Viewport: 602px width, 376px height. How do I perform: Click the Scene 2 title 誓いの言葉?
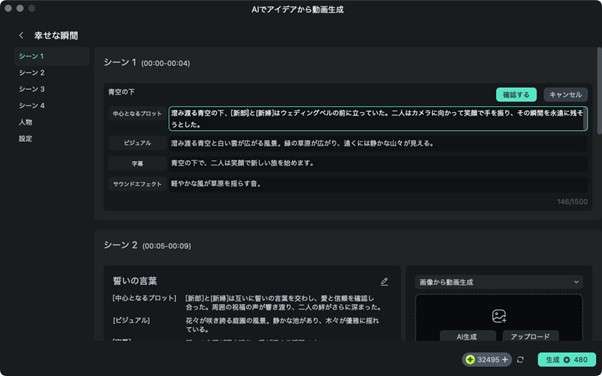pos(135,281)
